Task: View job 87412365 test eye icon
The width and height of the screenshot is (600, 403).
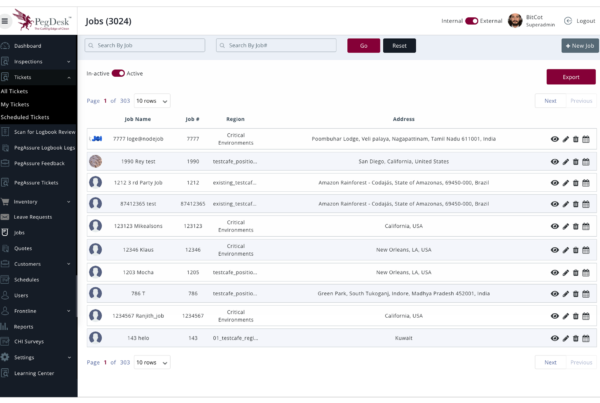Action: [x=554, y=204]
